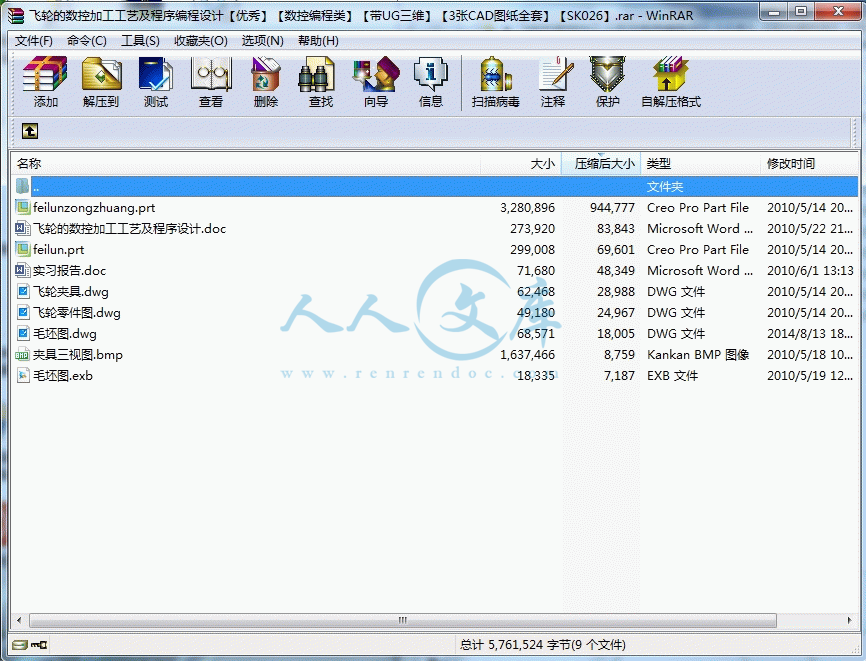Select file feilun.prt

(59, 250)
